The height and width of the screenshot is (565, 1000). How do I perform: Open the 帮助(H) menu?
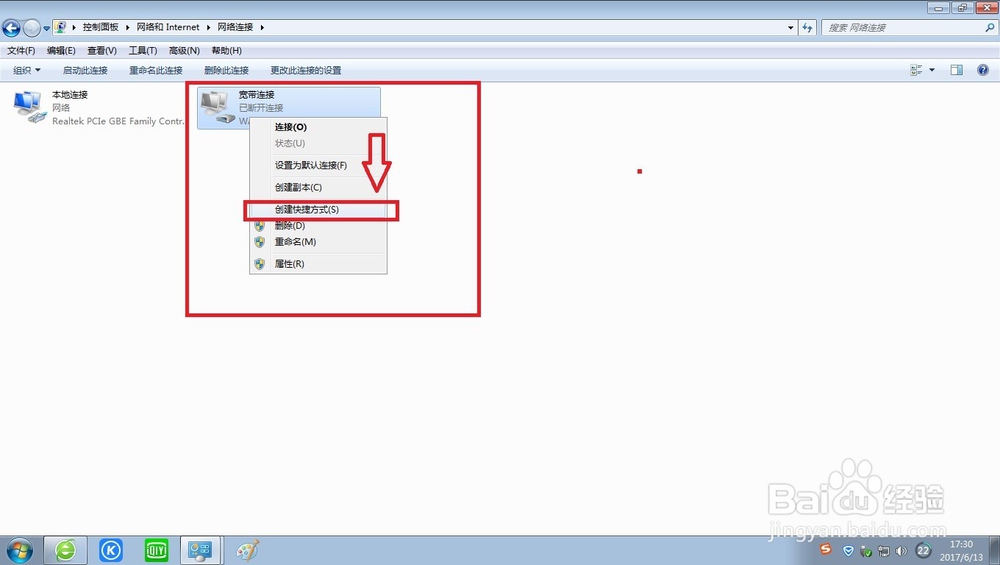click(226, 50)
